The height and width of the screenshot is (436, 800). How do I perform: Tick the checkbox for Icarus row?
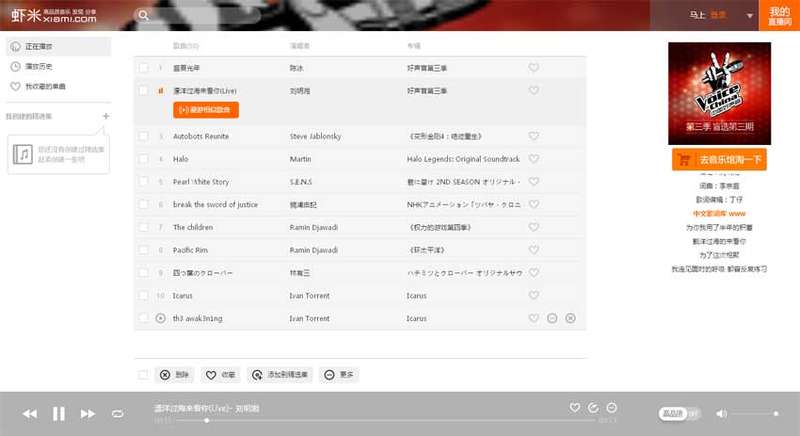click(x=144, y=296)
